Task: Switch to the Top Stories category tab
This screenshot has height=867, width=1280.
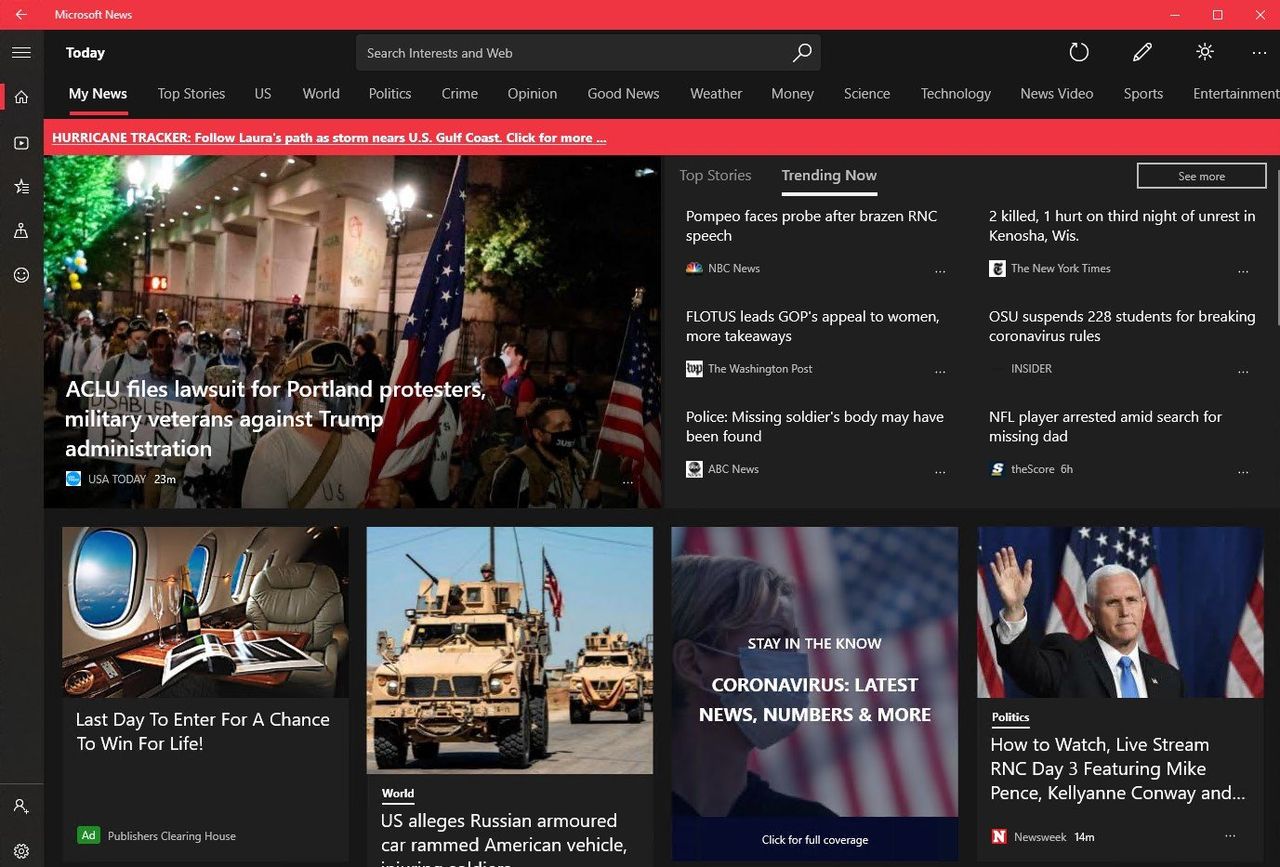Action: coord(191,94)
